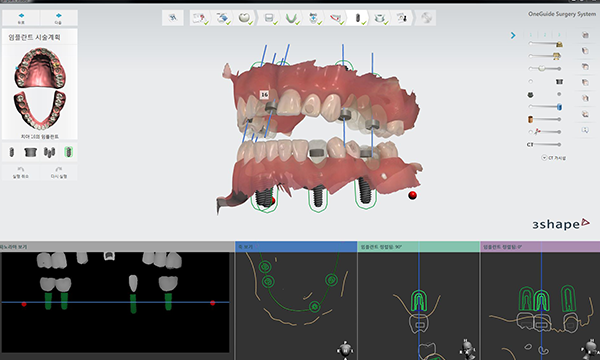
Task: Open the crown design workflow step
Action: (x=244, y=18)
